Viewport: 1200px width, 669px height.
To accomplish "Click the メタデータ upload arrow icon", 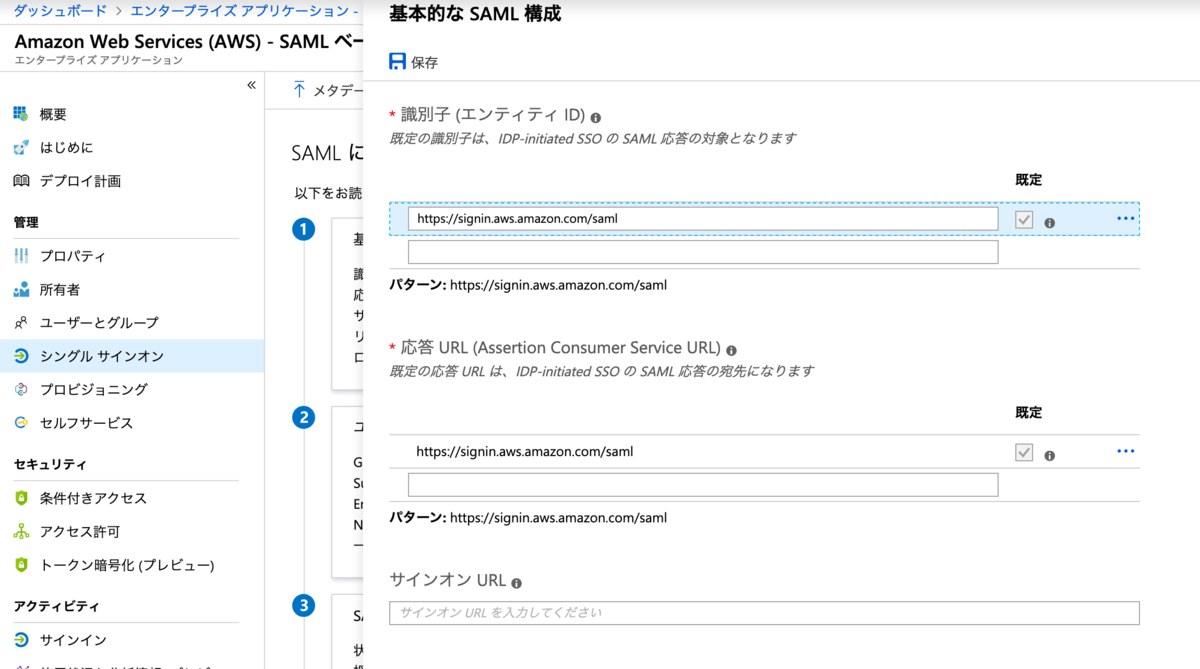I will click(299, 89).
